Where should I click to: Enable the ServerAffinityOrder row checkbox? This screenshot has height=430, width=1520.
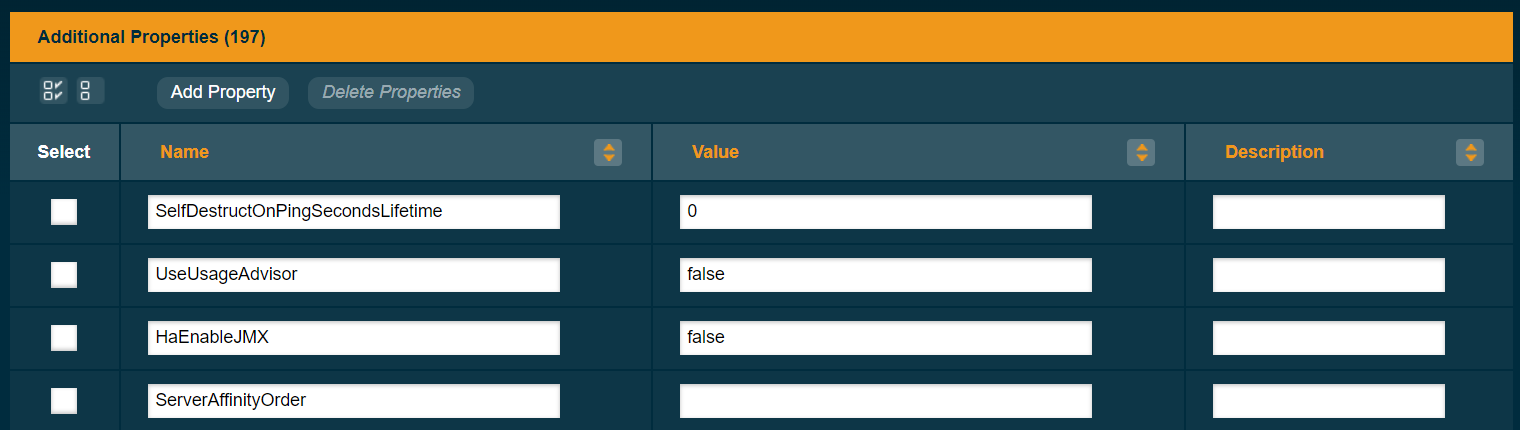(x=64, y=401)
